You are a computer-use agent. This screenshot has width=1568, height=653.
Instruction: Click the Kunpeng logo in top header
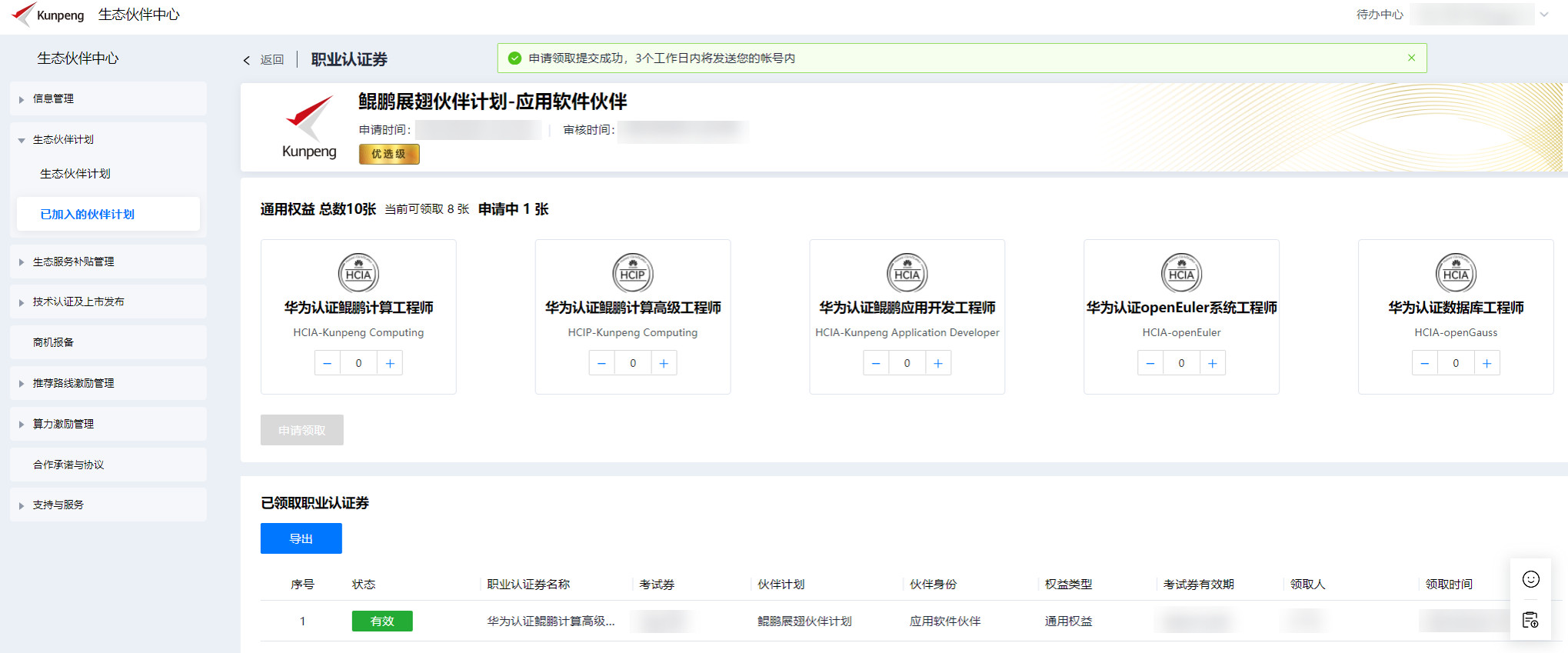click(x=48, y=15)
